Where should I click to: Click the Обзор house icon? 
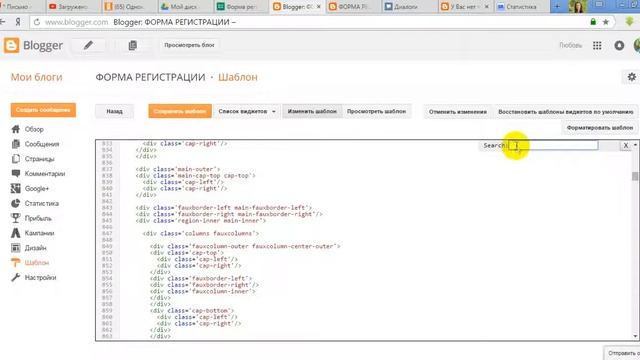click(16, 129)
